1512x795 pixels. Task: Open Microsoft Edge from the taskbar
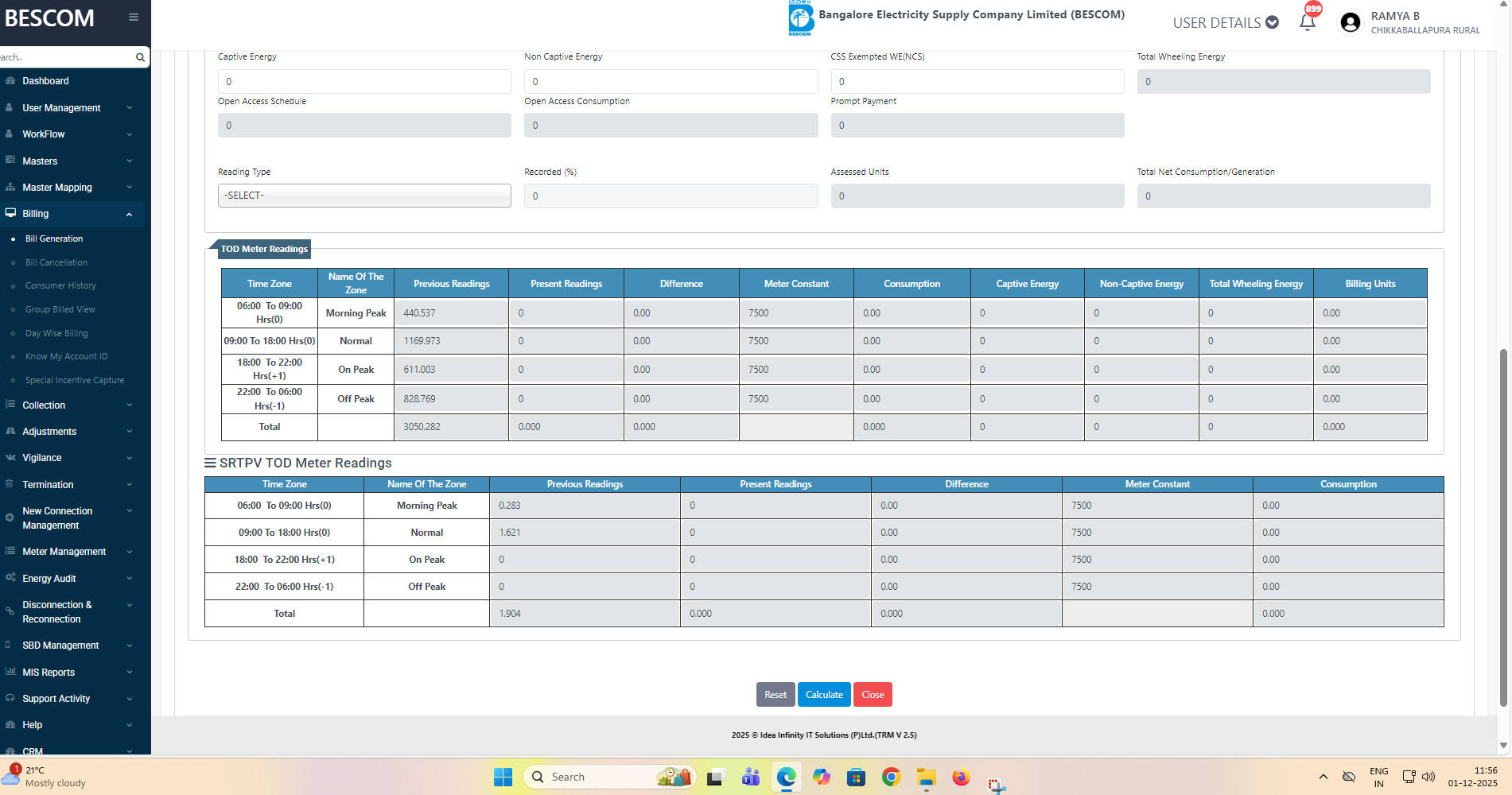786,778
